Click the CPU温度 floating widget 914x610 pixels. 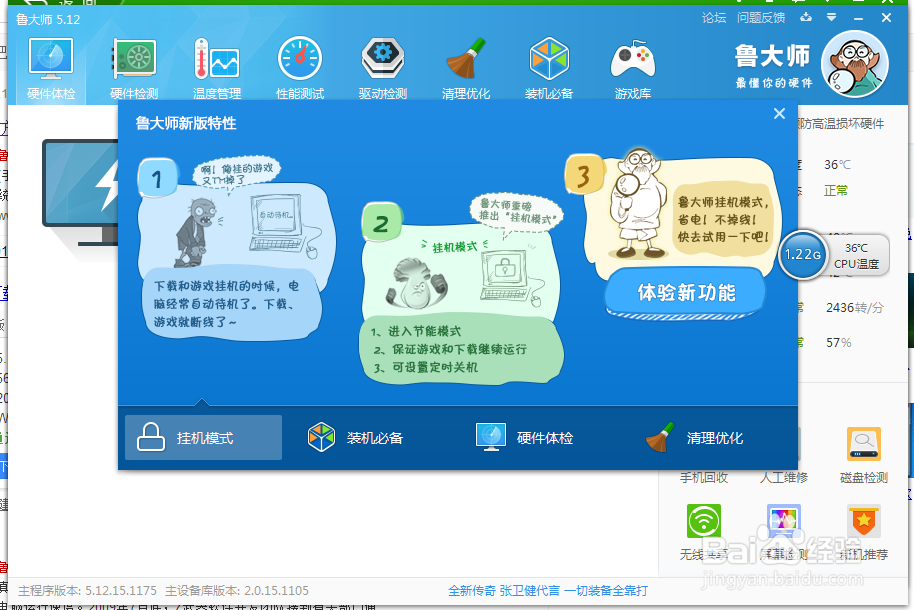coord(856,255)
